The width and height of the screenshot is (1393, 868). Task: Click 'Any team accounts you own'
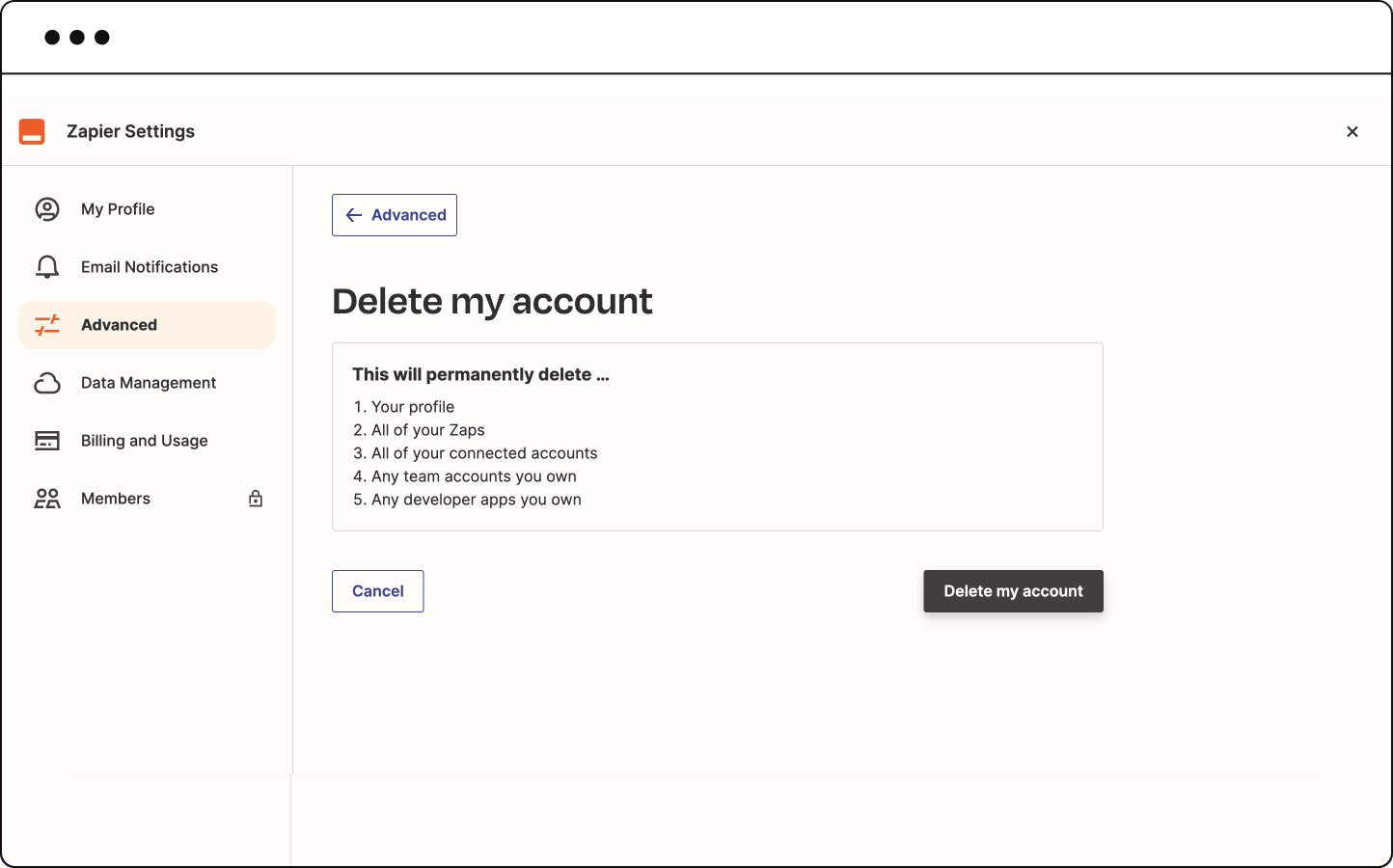[x=474, y=476]
